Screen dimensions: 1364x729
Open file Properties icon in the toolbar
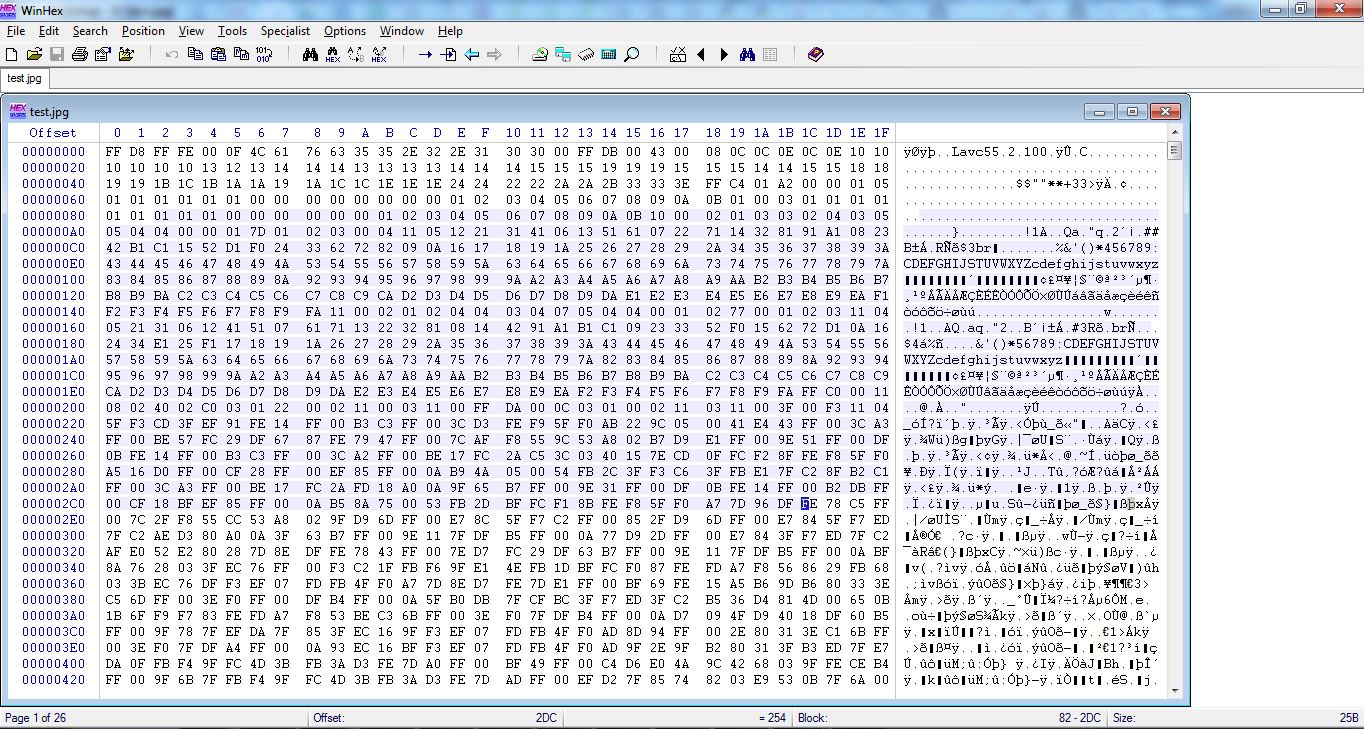click(102, 54)
